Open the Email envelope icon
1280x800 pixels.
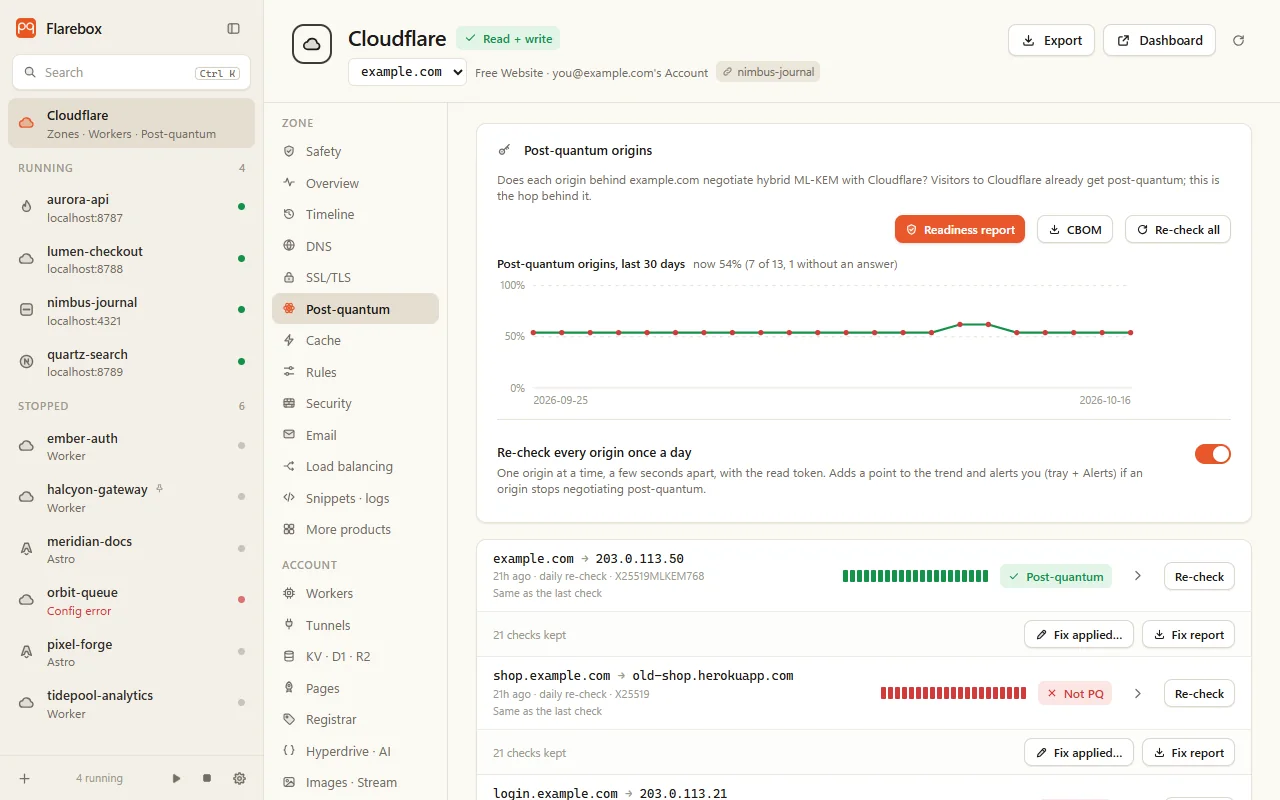pyautogui.click(x=289, y=435)
